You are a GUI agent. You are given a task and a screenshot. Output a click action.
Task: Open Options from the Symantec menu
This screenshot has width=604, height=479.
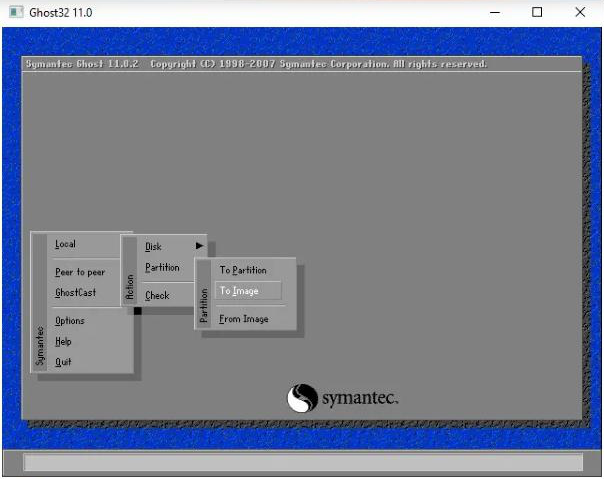pos(70,321)
